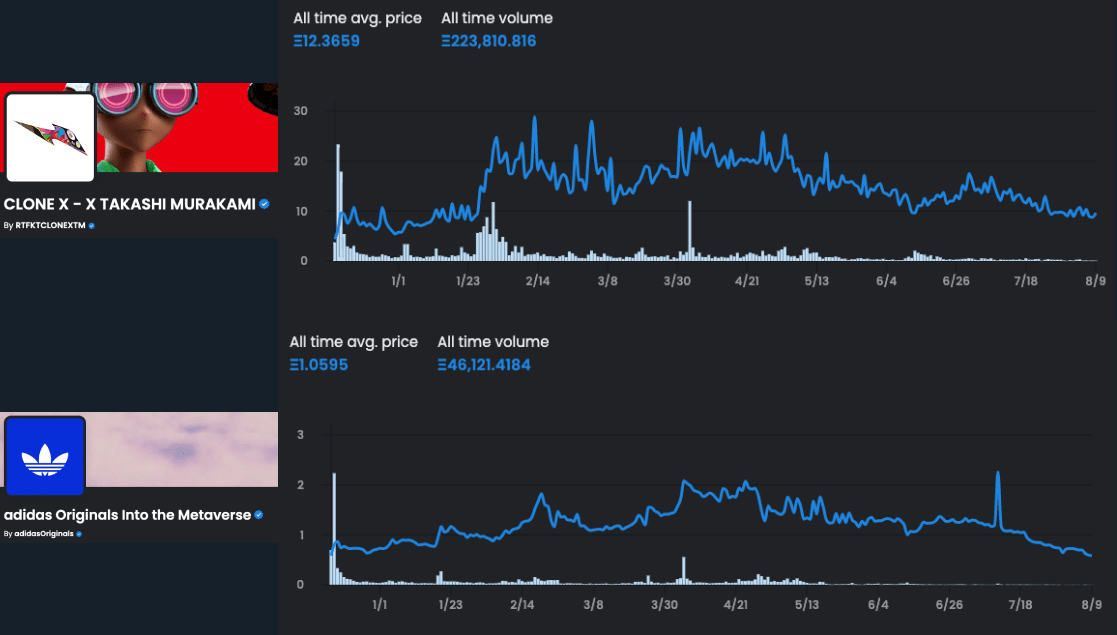Click the Clone X collection logo avatar
The width and height of the screenshot is (1117, 635).
click(50, 137)
